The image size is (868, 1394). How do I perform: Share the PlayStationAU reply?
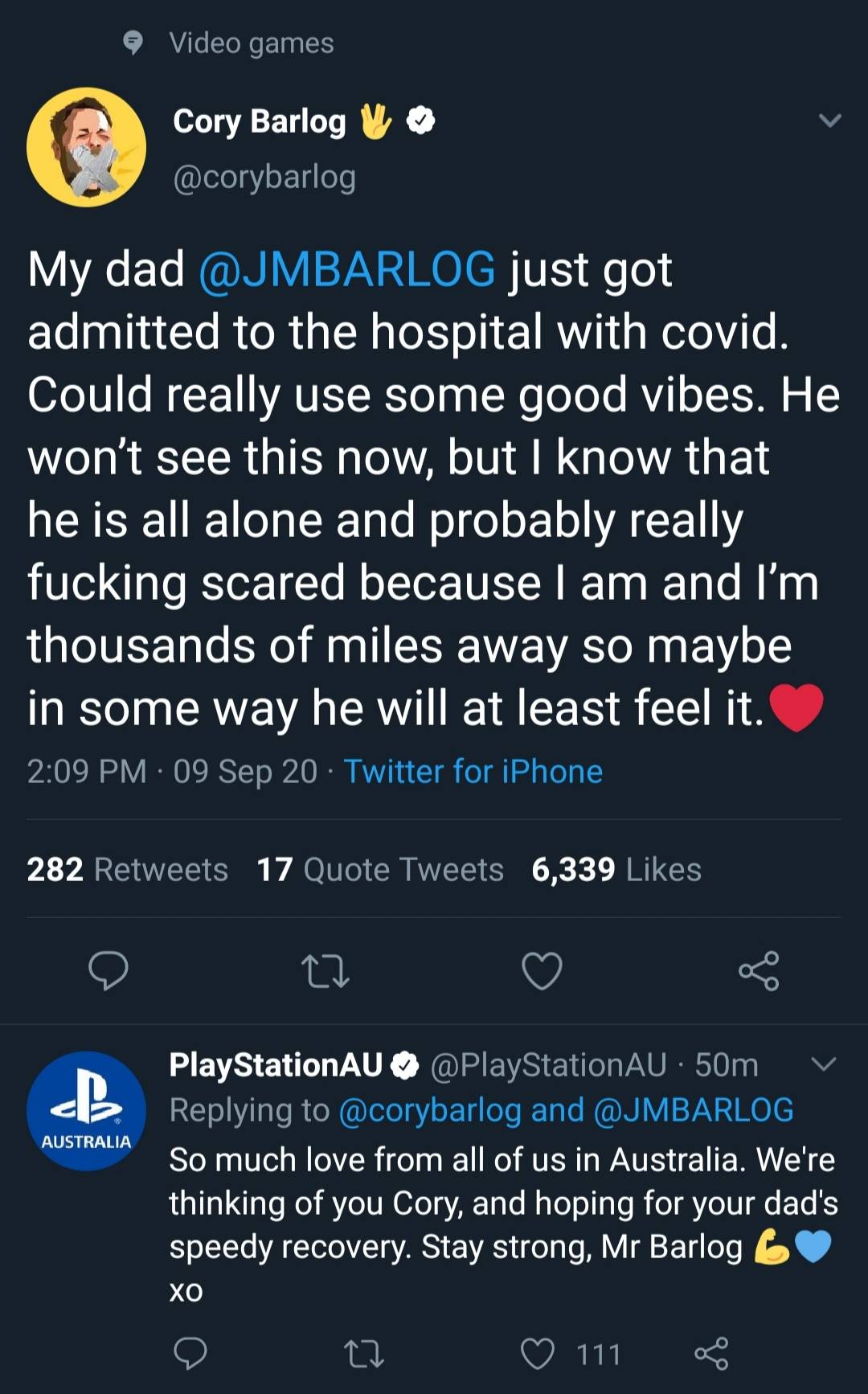[711, 1354]
